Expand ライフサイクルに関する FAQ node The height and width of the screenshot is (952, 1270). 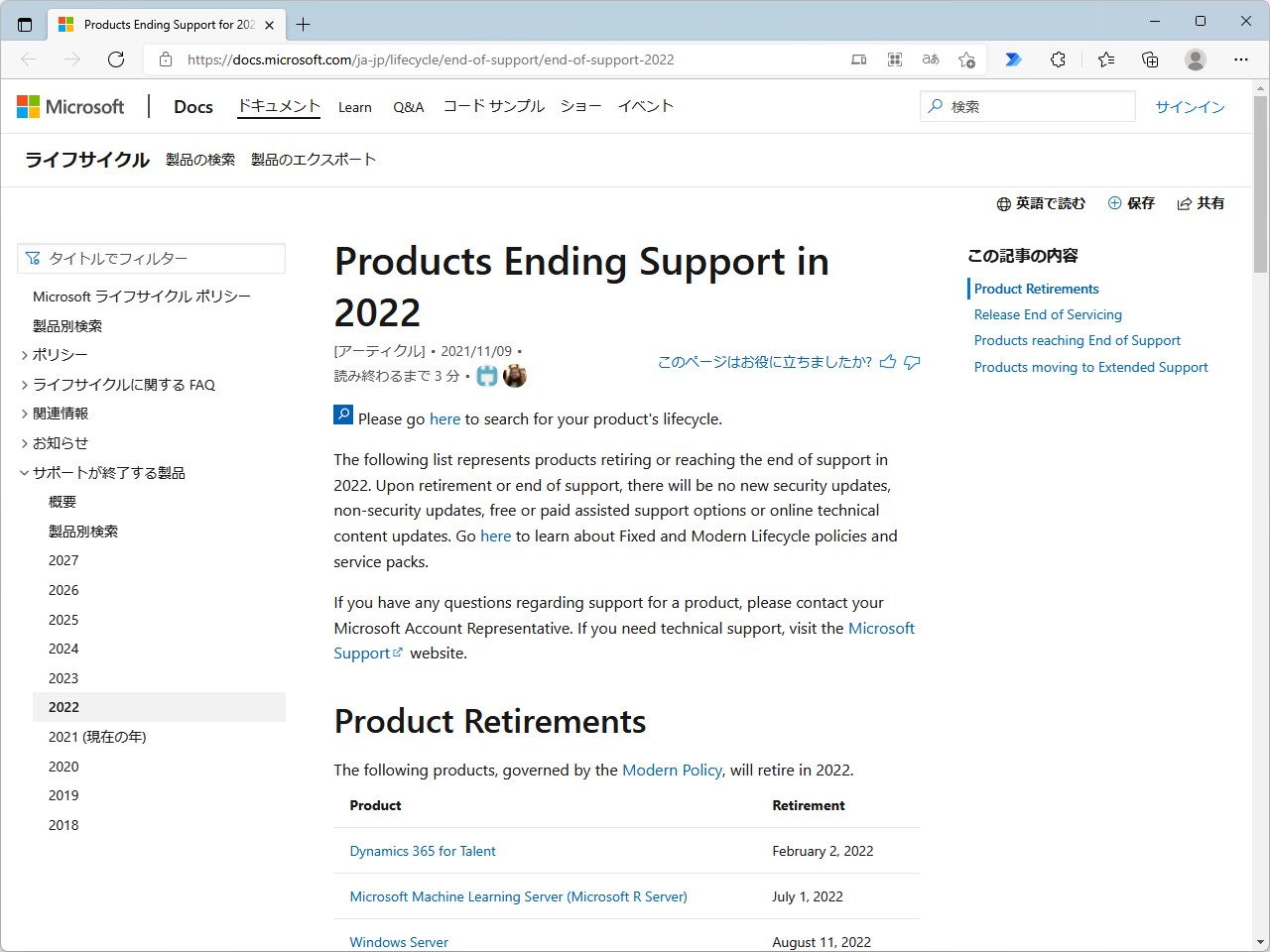[x=25, y=385]
